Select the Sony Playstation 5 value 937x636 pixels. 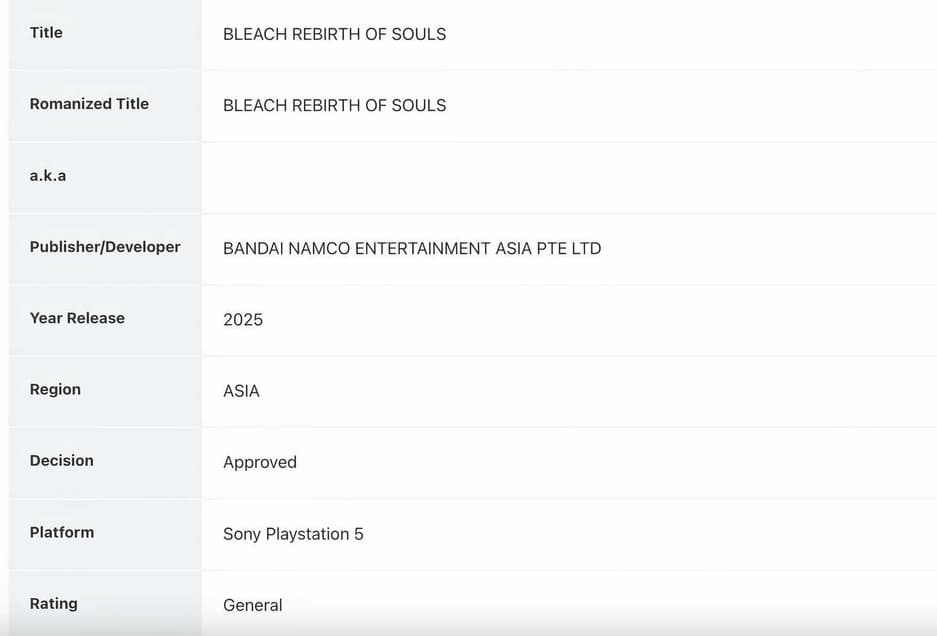point(293,534)
